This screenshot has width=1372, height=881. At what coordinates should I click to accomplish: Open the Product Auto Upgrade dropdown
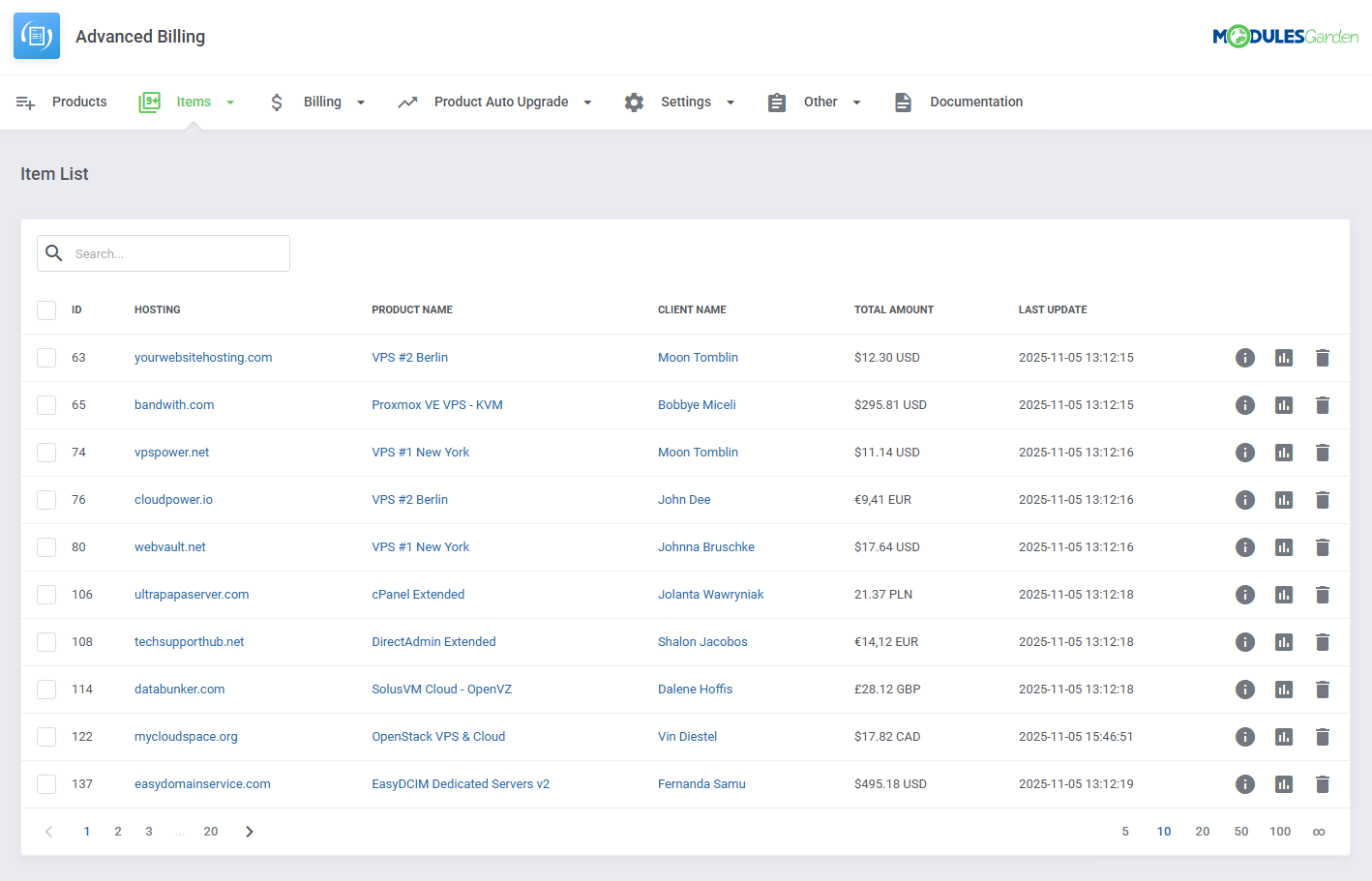click(x=587, y=102)
